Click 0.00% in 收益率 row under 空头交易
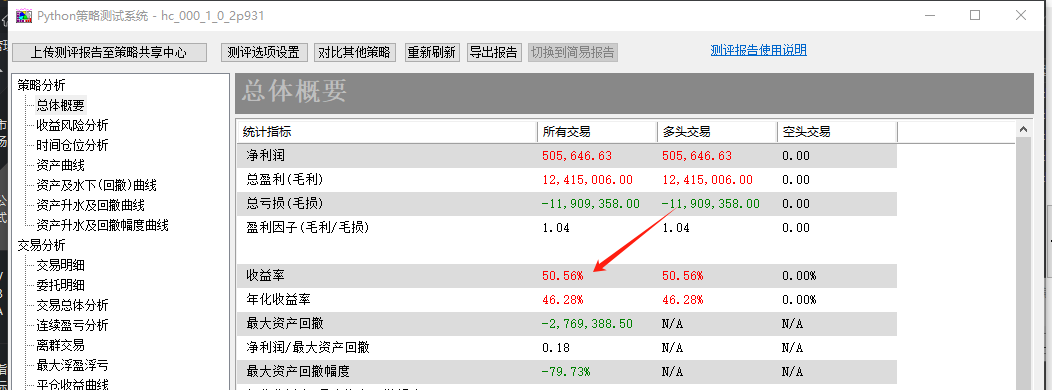The width and height of the screenshot is (1052, 390). [799, 276]
